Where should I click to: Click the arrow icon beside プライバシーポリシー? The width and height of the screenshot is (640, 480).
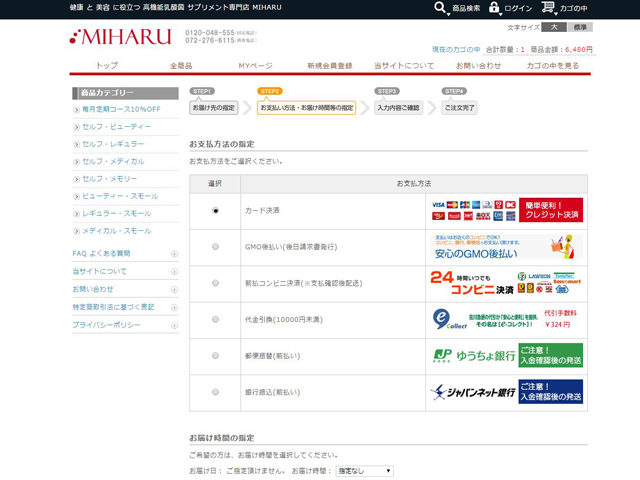174,326
